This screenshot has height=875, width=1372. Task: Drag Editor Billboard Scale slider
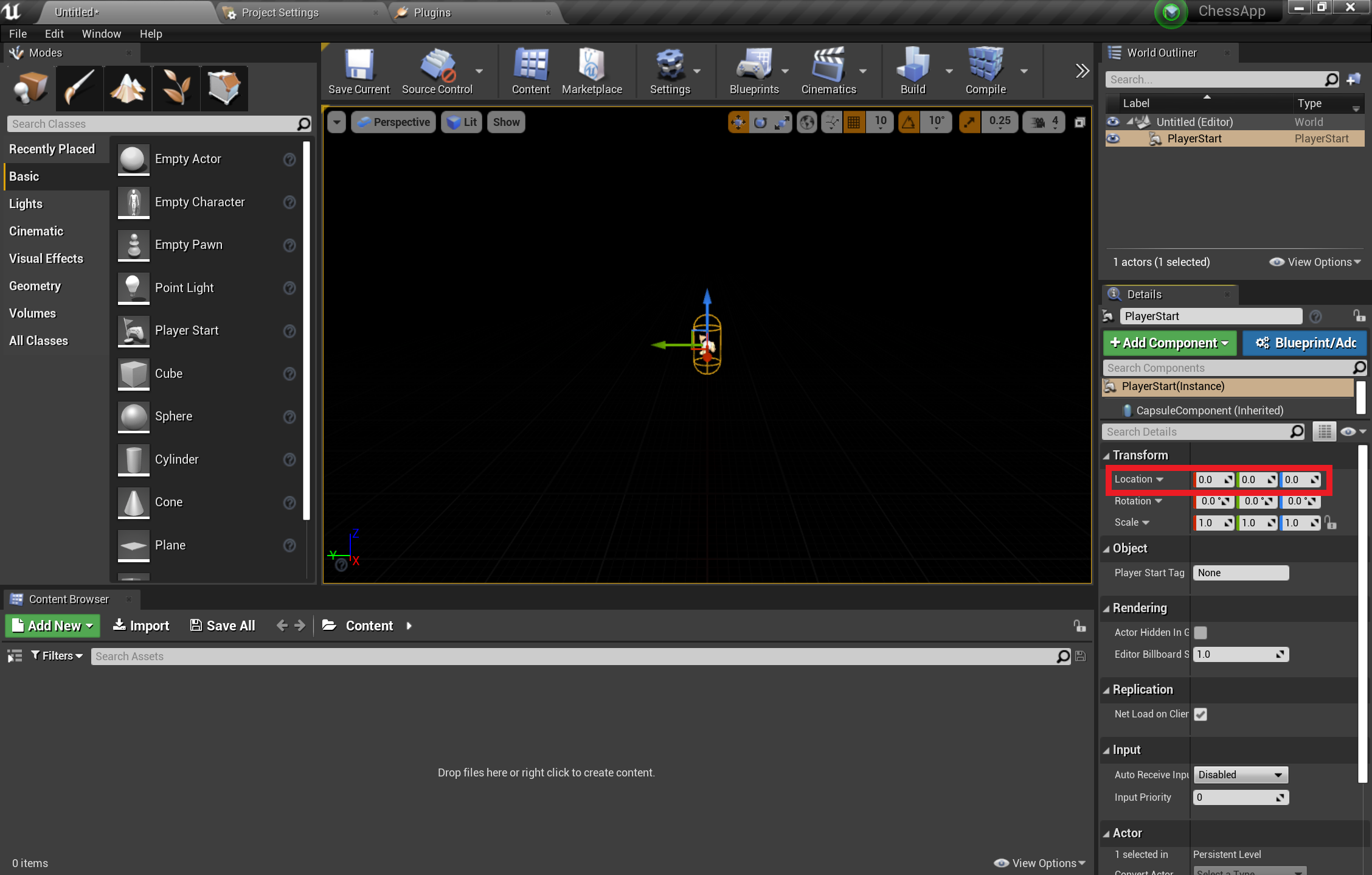click(x=1240, y=654)
